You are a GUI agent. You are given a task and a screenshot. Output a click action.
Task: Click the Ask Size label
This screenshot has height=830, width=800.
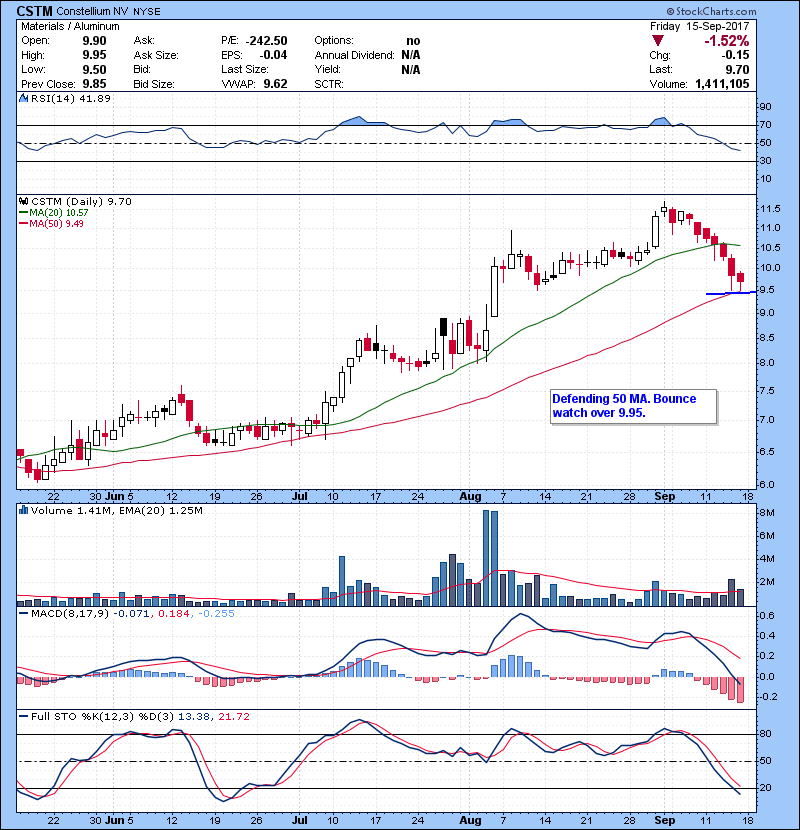click(156, 55)
